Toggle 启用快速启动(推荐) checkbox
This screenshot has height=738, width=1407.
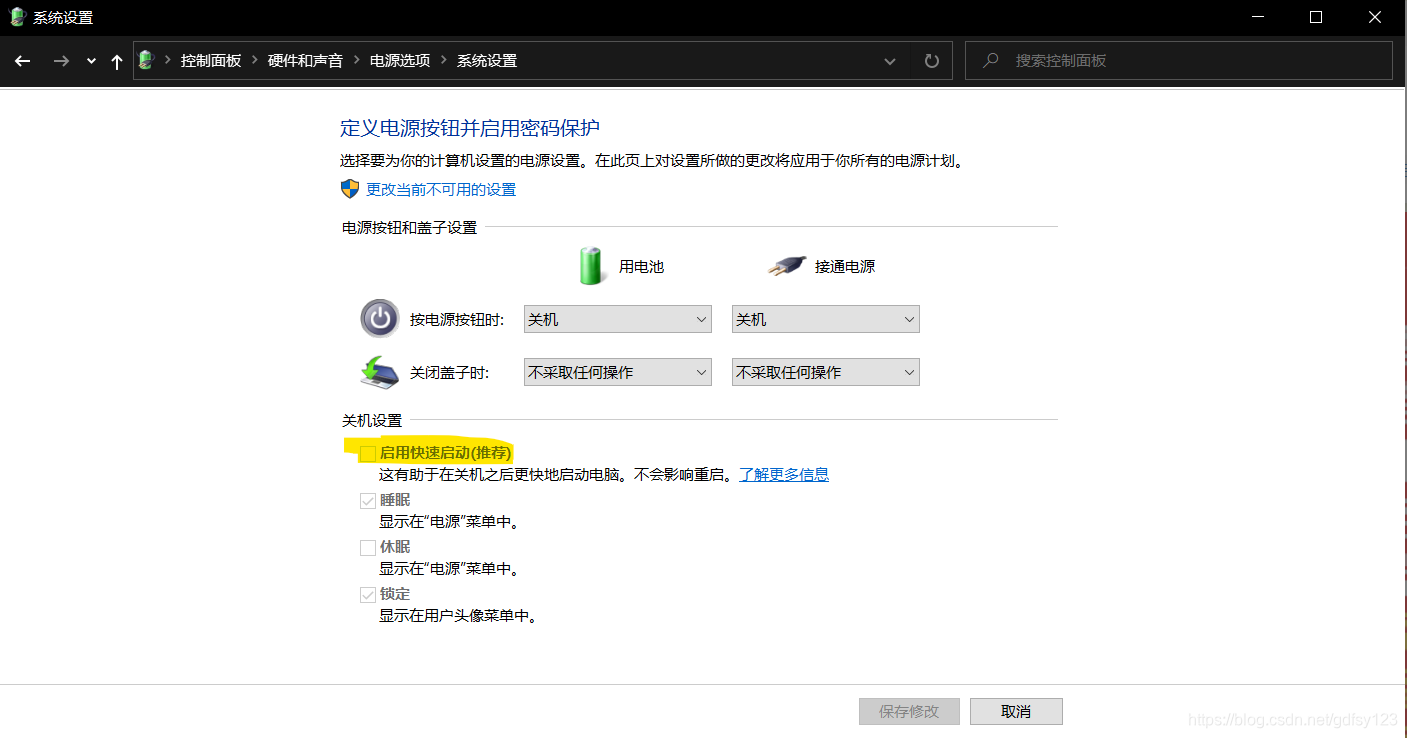tap(368, 453)
